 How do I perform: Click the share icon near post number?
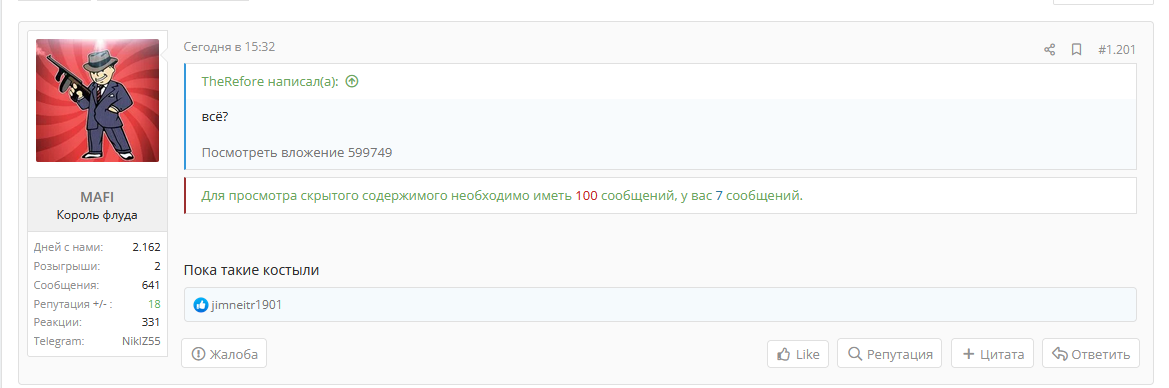click(1049, 50)
